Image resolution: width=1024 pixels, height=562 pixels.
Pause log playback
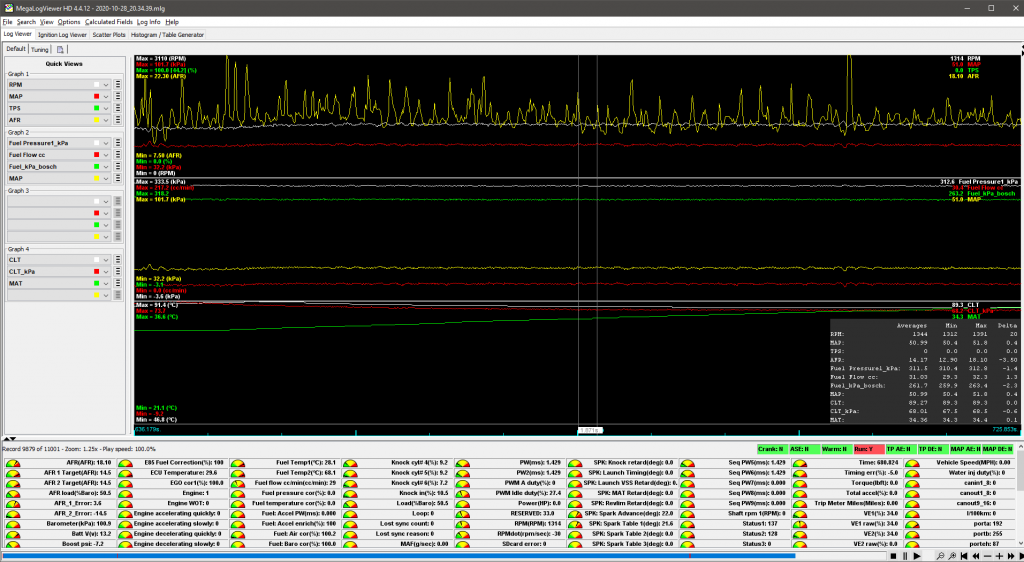(x=905, y=556)
